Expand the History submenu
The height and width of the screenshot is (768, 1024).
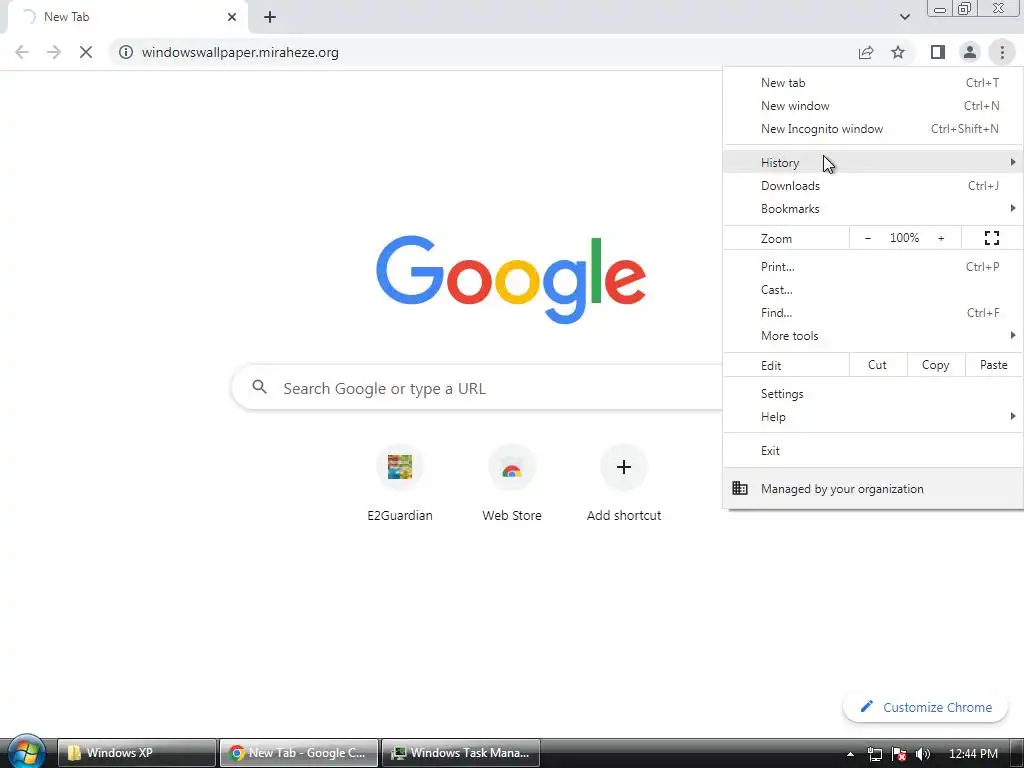(x=873, y=162)
